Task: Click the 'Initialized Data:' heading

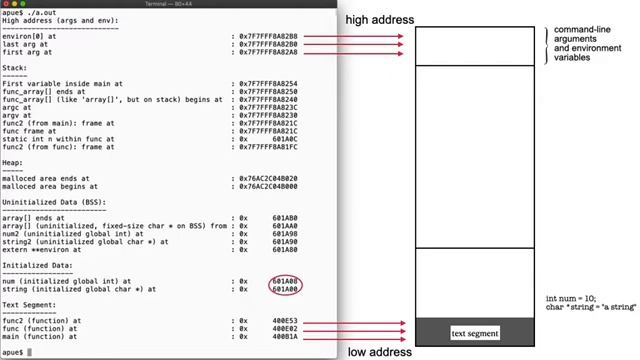Action: click(x=38, y=265)
